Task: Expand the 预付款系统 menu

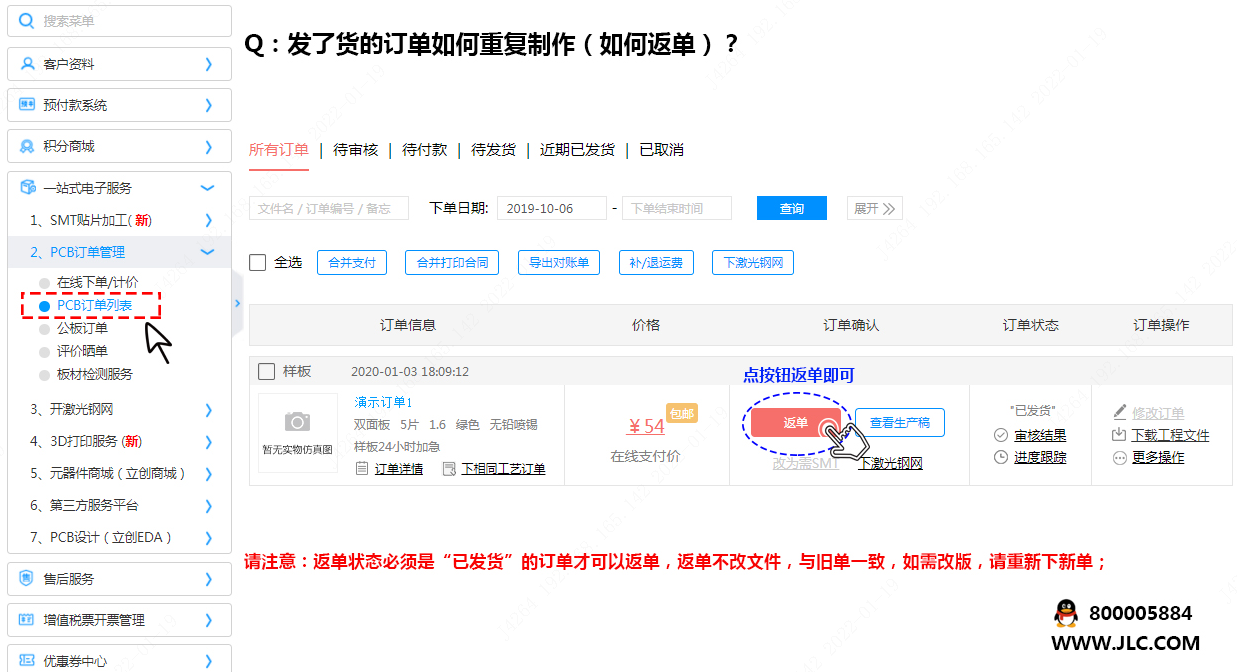Action: point(208,105)
